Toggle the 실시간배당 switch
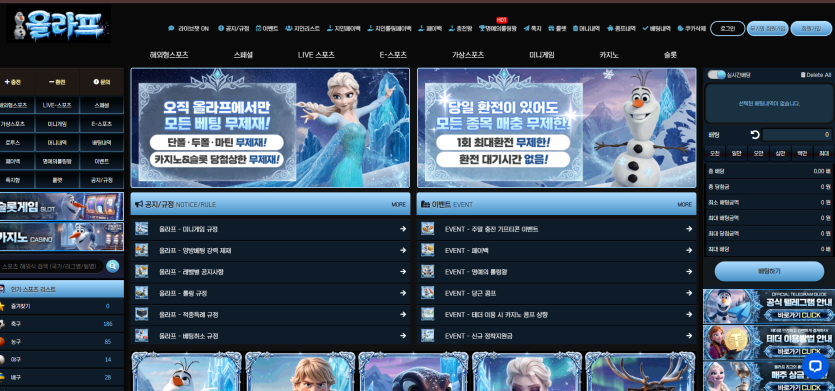This screenshot has width=835, height=391. [716, 75]
